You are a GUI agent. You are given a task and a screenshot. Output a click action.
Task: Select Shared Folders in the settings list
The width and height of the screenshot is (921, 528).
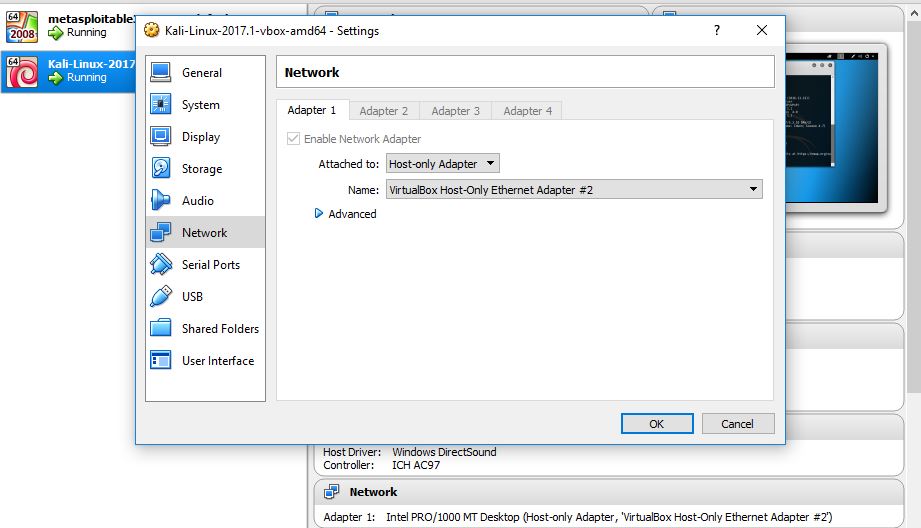(x=205, y=328)
